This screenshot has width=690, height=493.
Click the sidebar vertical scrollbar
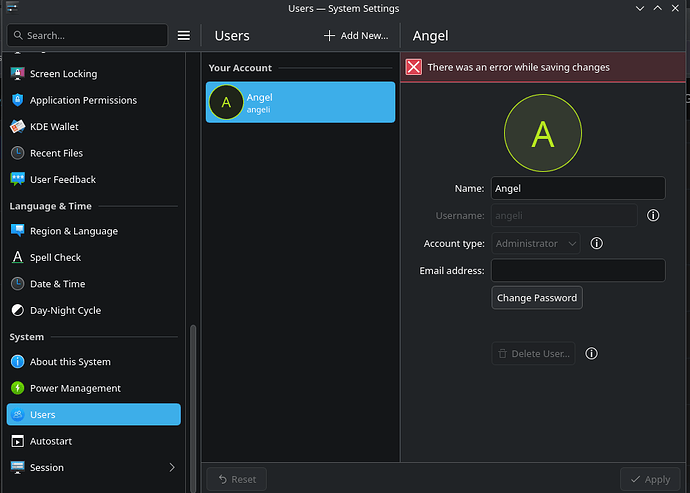[x=193, y=408]
